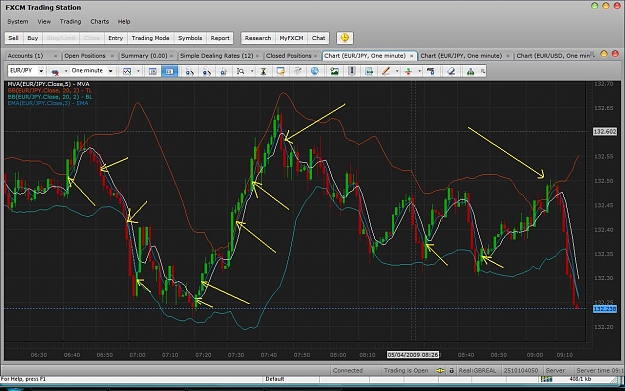Click the Trading Mode button
The height and width of the screenshot is (391, 625).
(x=150, y=38)
